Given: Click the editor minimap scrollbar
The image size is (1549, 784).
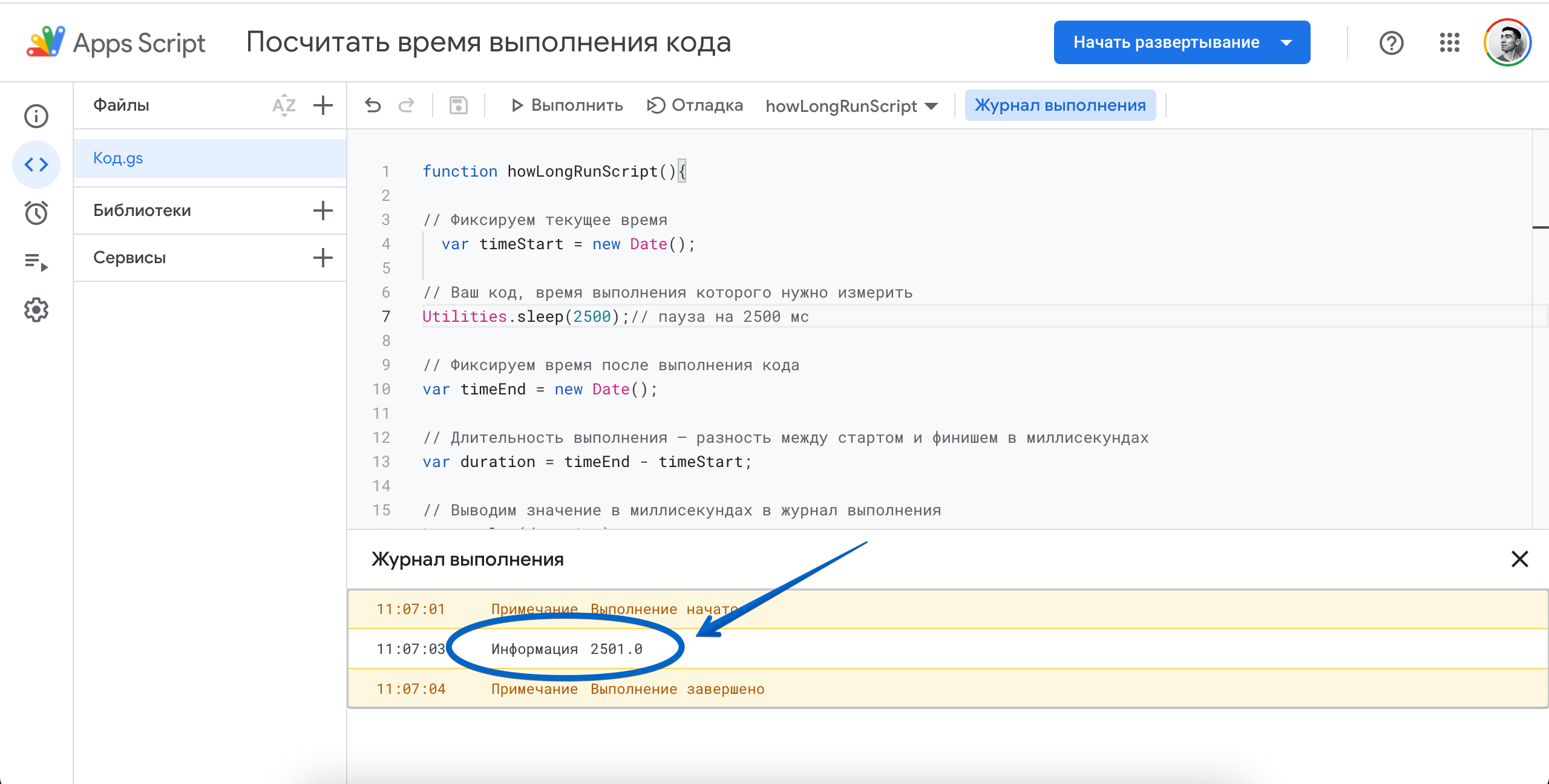Looking at the screenshot, I should [x=1541, y=330].
